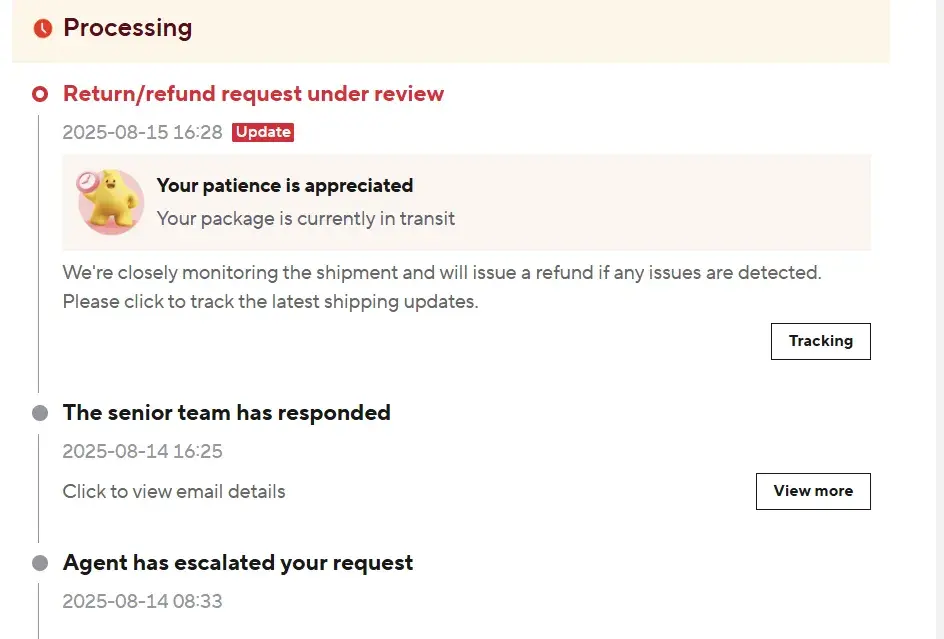Click the red Update badge
944x639 pixels.
263,132
